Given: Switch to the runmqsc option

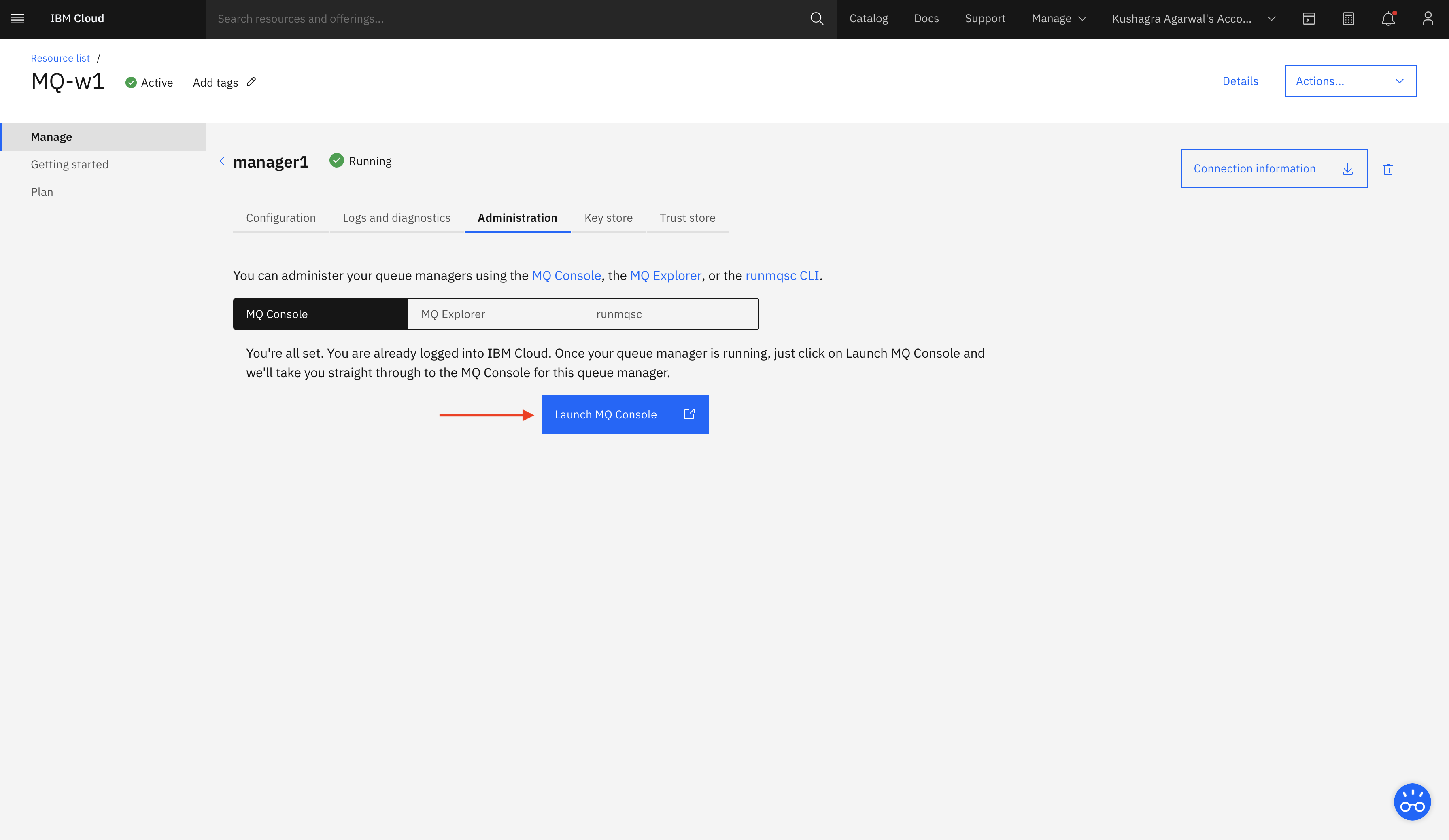Looking at the screenshot, I should pyautogui.click(x=670, y=314).
